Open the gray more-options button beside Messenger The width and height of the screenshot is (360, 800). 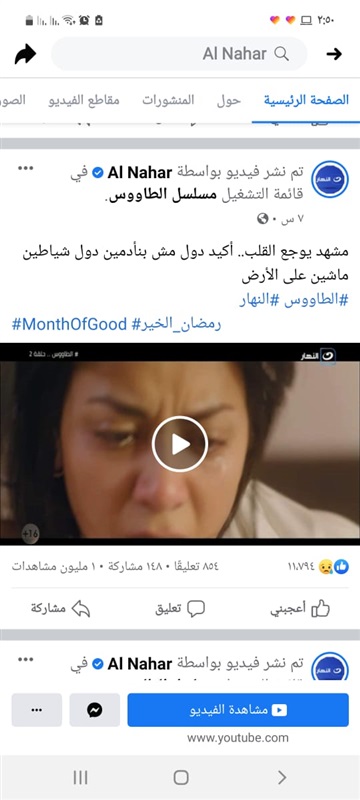(x=37, y=710)
